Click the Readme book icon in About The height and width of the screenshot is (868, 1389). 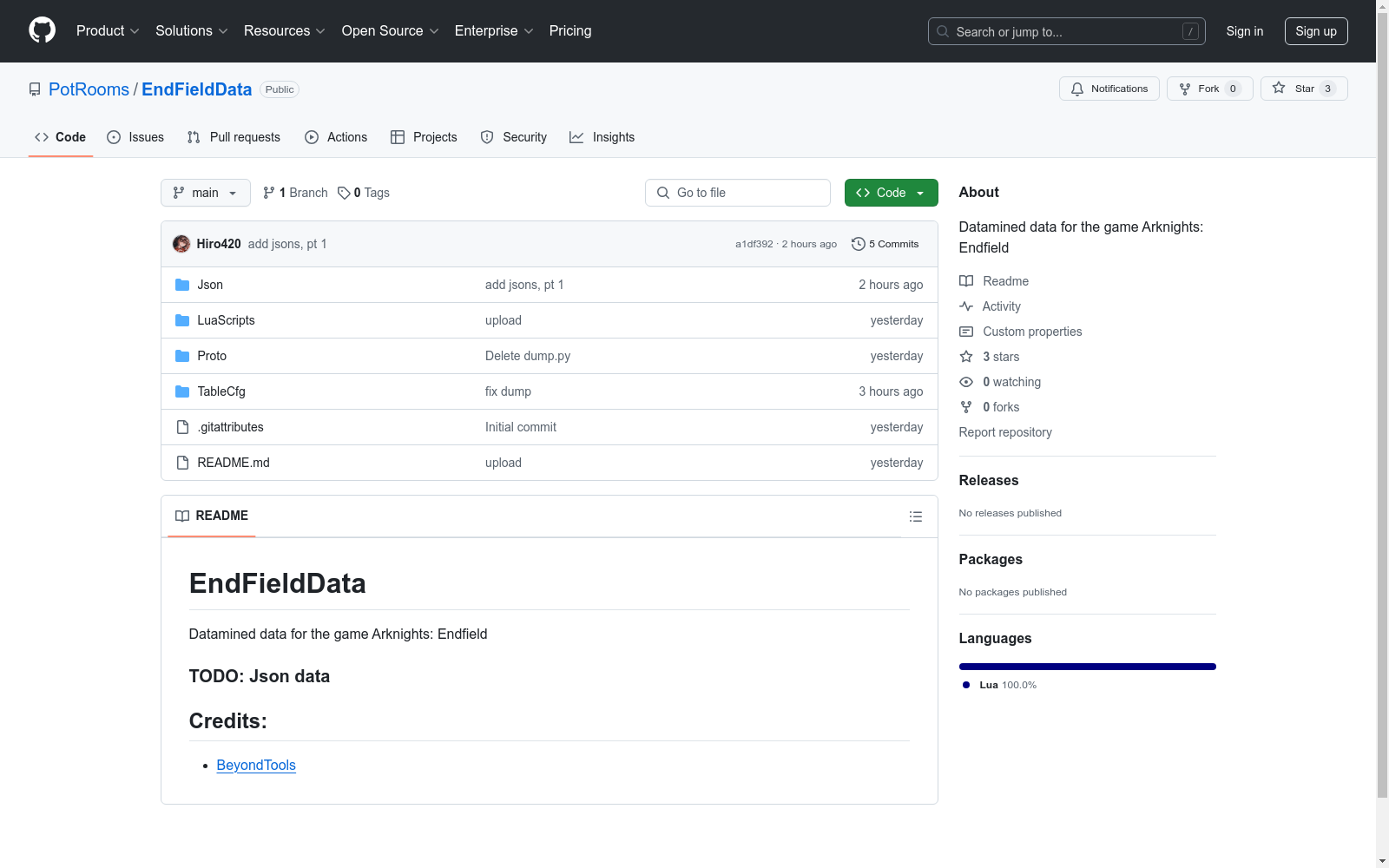(x=966, y=281)
